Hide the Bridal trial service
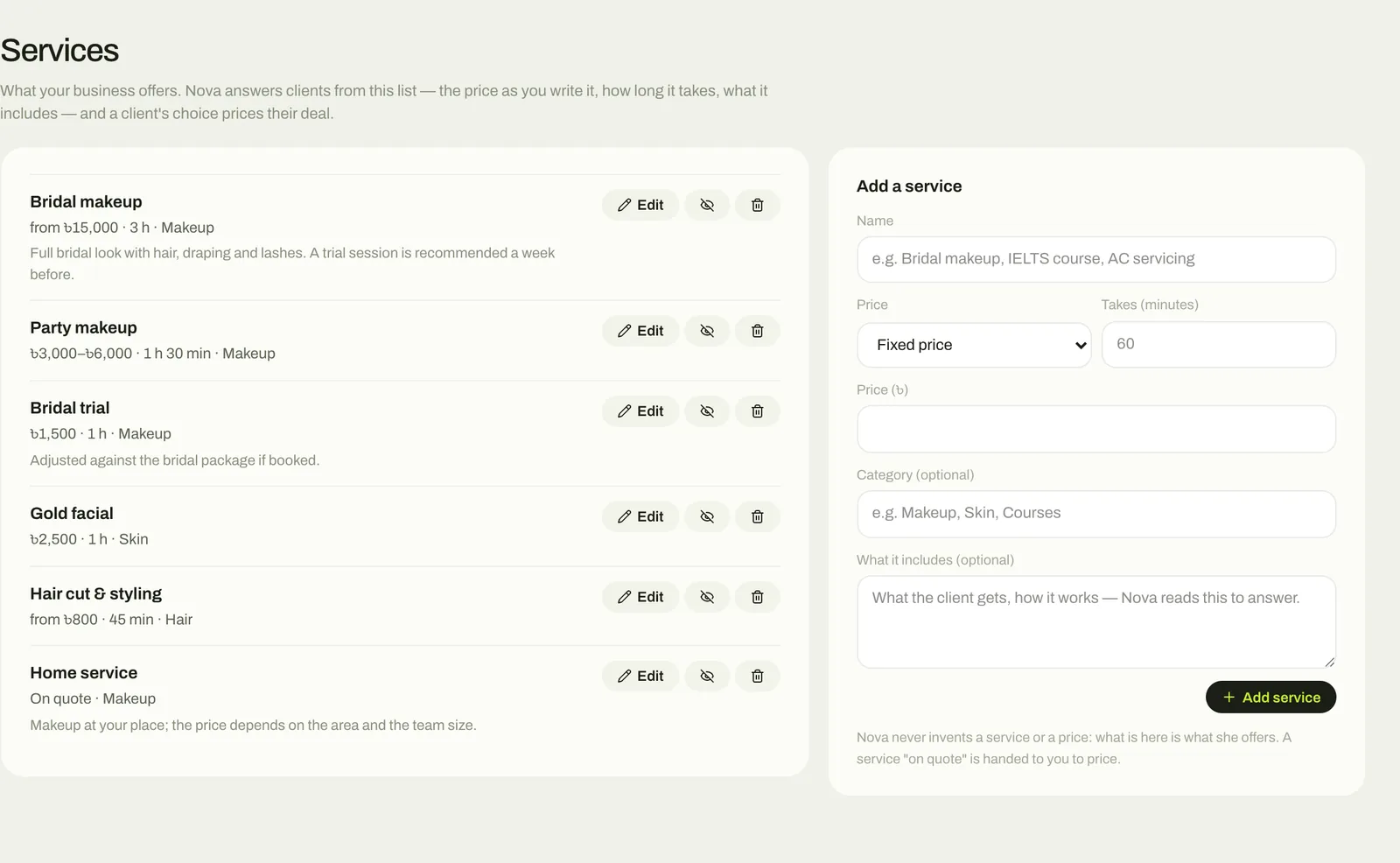This screenshot has width=1400, height=863. pos(707,411)
